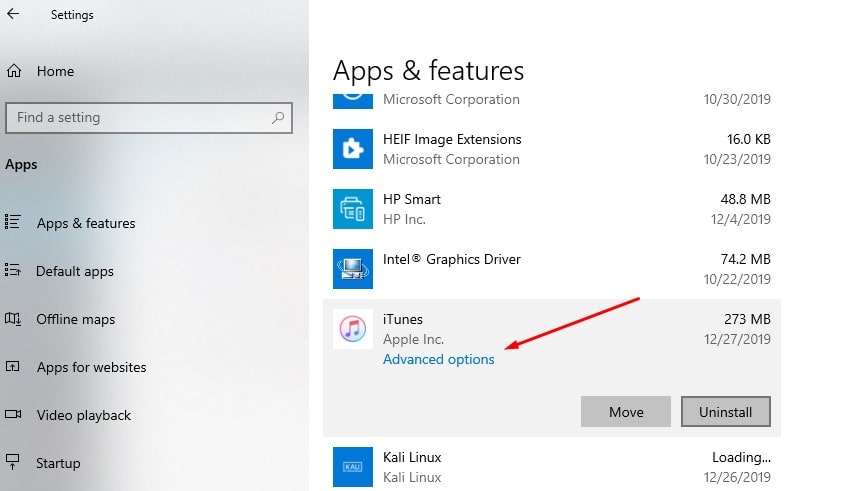Click the Apps & features page heading
The width and height of the screenshot is (854, 491).
429,71
